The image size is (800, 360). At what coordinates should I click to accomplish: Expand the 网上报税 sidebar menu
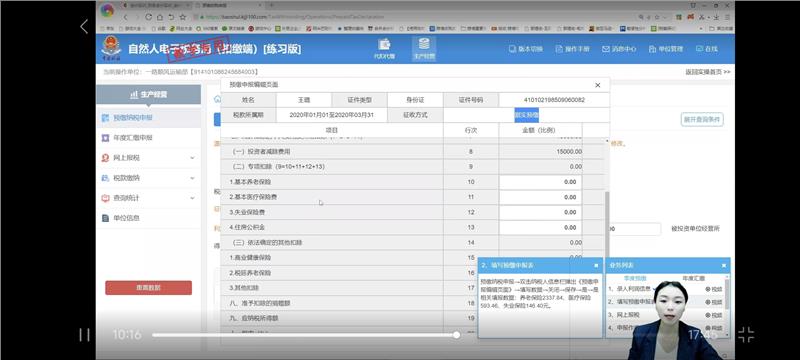[x=148, y=158]
